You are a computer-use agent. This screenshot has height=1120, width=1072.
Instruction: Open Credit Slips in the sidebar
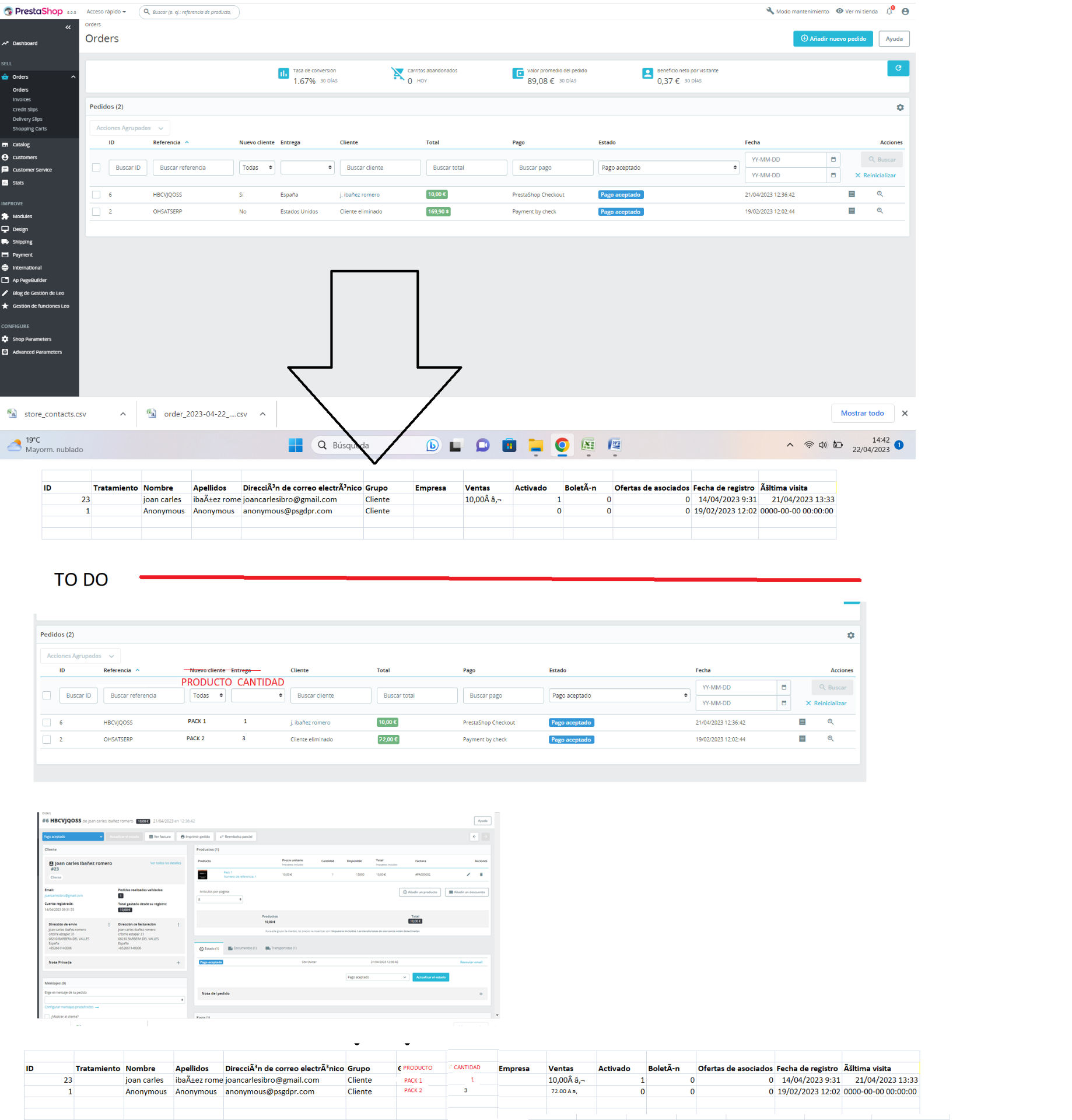coord(25,109)
